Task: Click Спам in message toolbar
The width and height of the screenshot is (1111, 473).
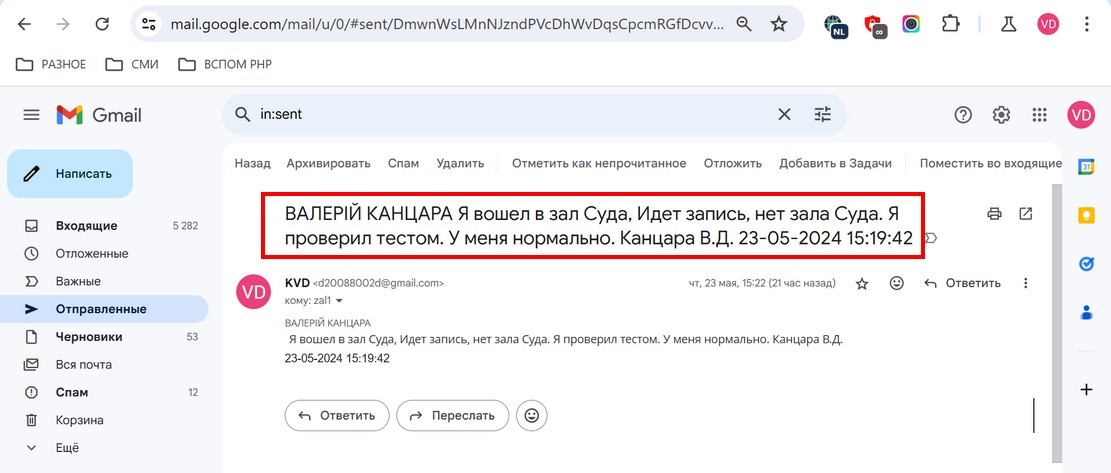Action: click(403, 164)
